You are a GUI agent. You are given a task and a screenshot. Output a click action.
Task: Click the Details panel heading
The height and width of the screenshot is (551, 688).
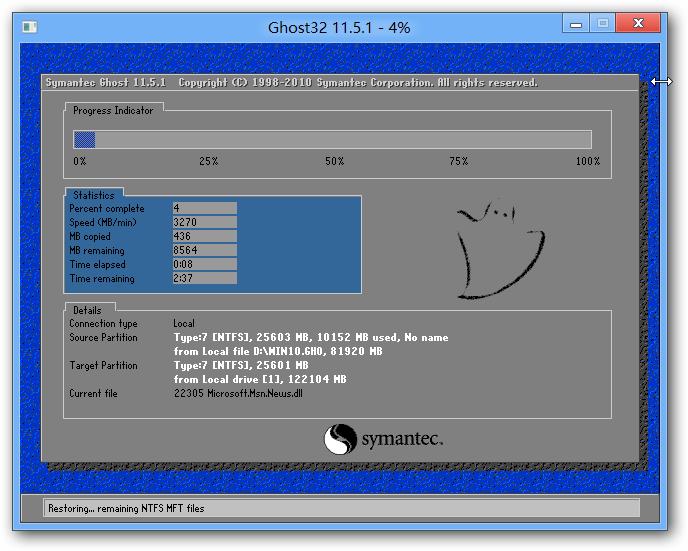click(x=87, y=311)
